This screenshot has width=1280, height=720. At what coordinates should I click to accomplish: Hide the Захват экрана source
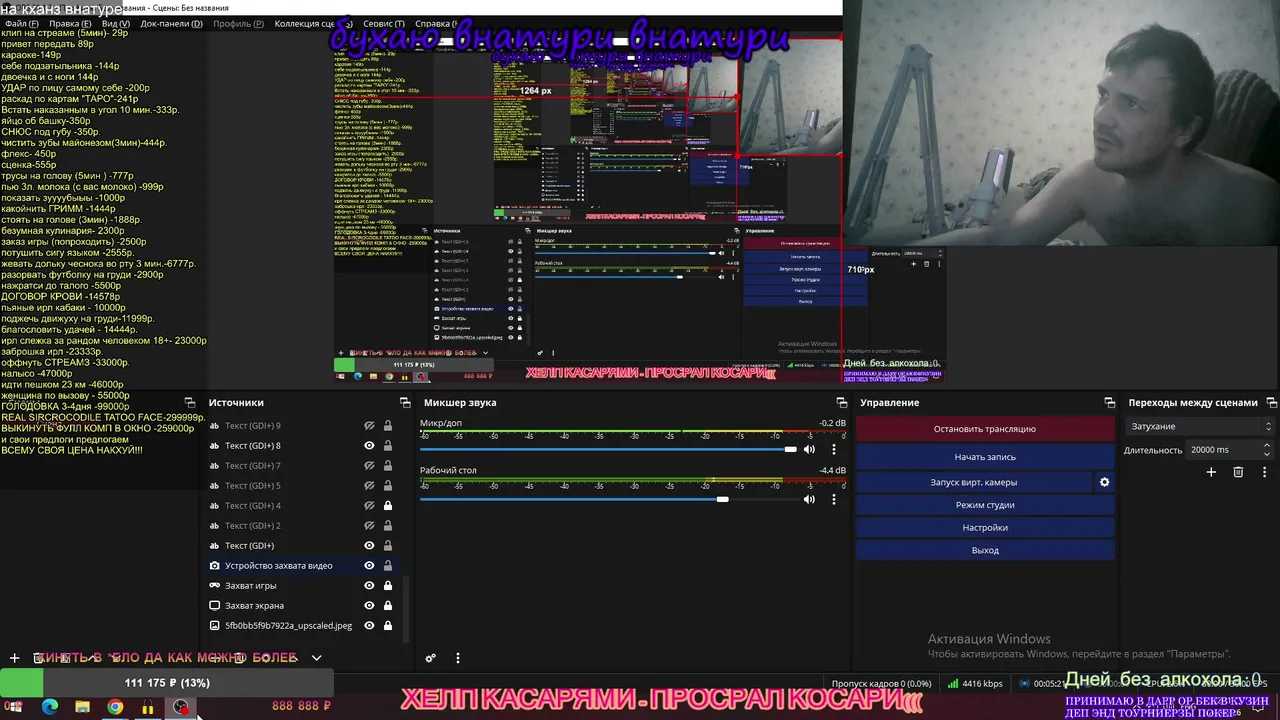click(x=369, y=606)
